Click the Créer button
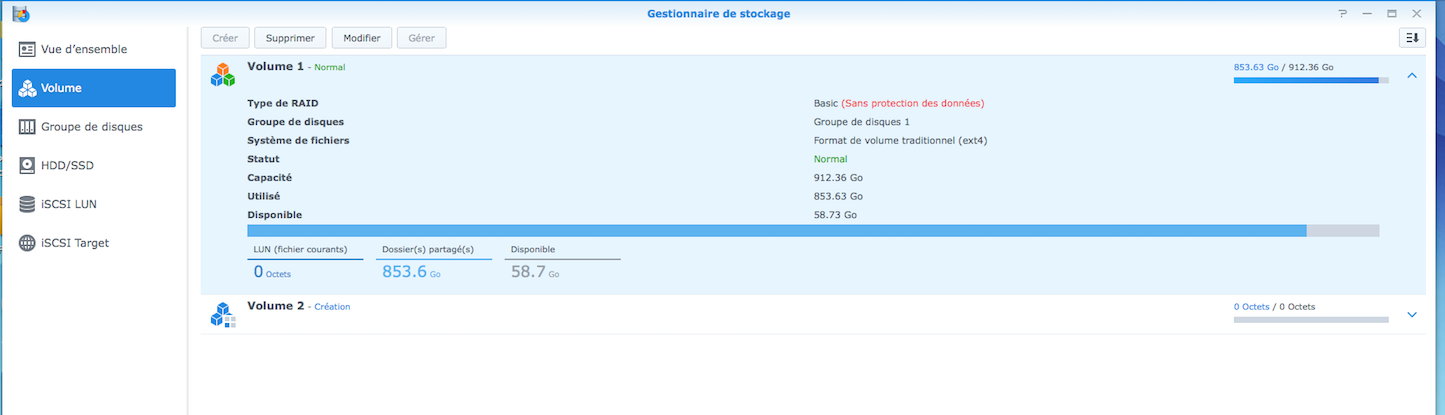Image resolution: width=1445 pixels, height=415 pixels. (225, 38)
